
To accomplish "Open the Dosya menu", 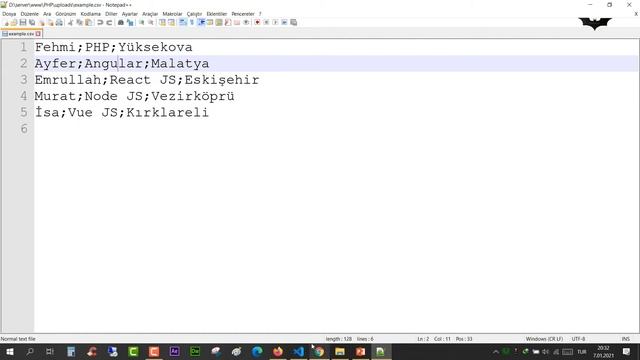I will click(x=9, y=14).
